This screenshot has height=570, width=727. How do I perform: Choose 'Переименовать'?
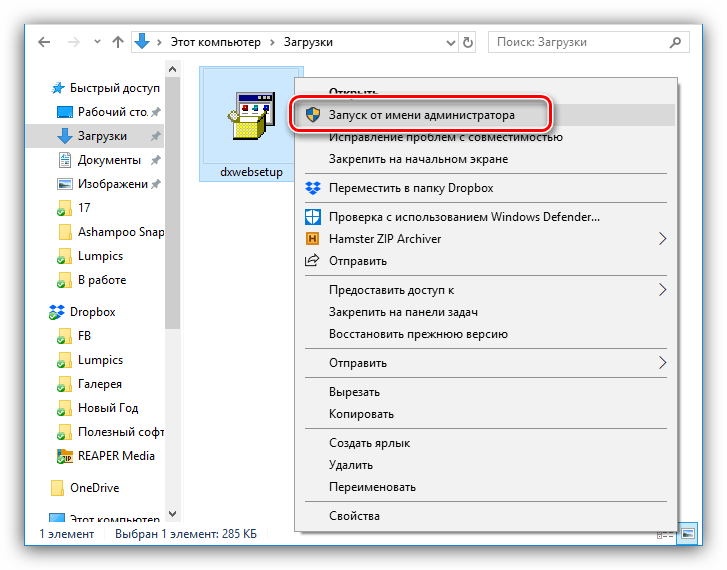click(372, 487)
